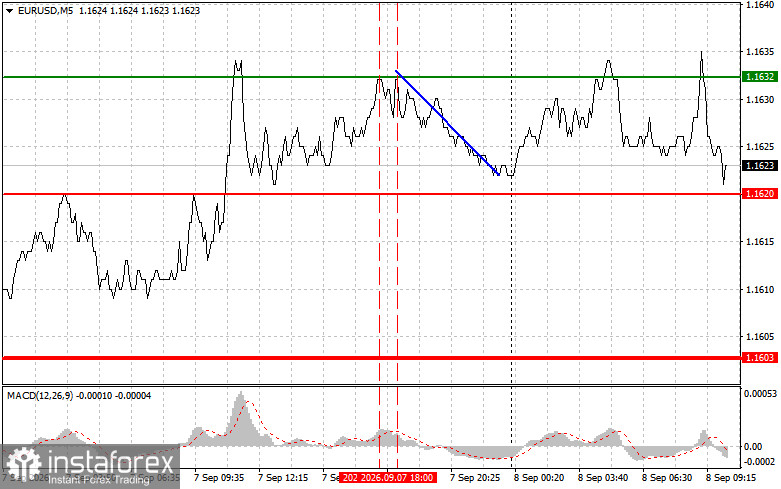This screenshot has width=781, height=489.
Task: Click the 7 Sep 20:25 time label
Action: 475,478
